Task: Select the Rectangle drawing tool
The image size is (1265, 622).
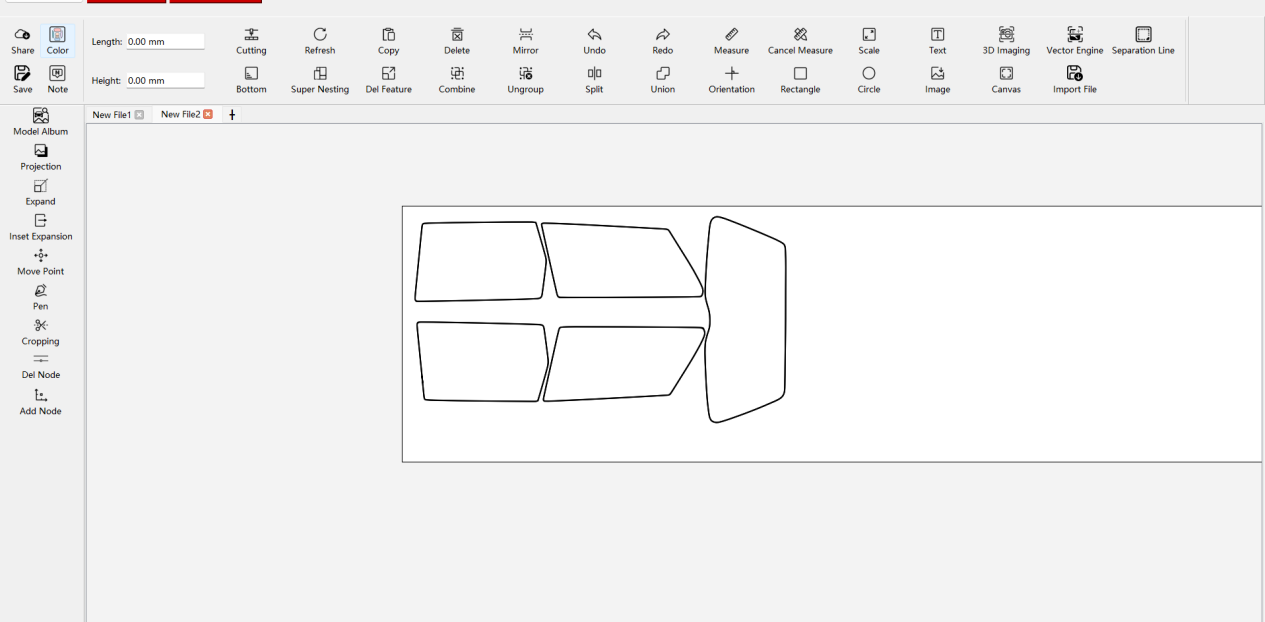Action: click(x=800, y=81)
